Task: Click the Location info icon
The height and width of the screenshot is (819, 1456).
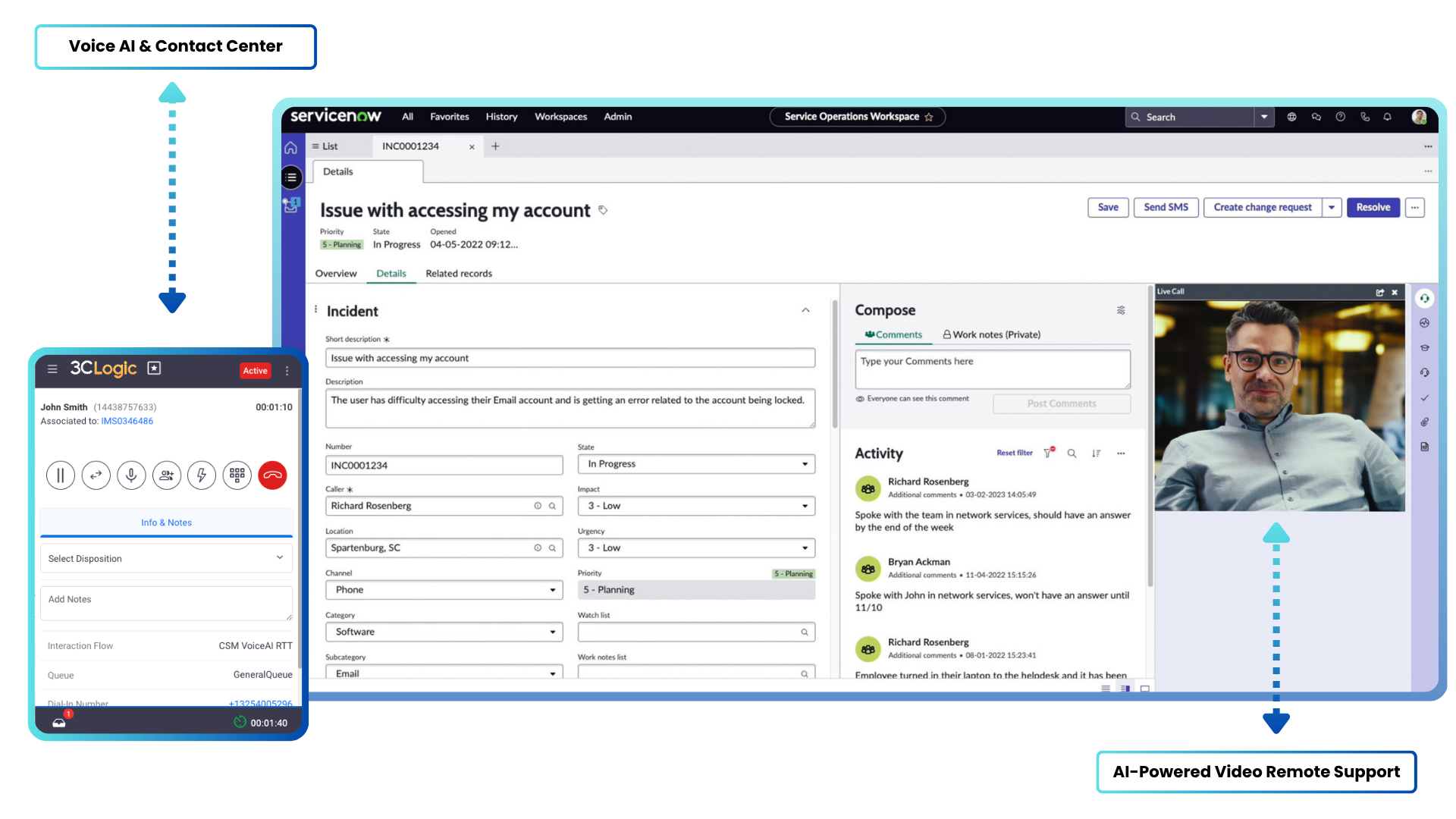Action: point(538,548)
